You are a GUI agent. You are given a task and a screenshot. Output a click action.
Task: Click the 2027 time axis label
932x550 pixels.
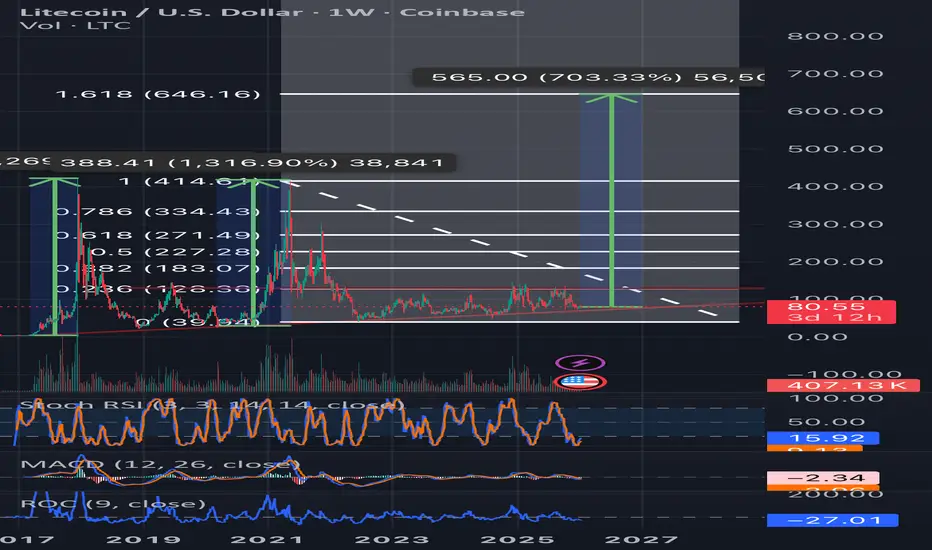tap(641, 539)
